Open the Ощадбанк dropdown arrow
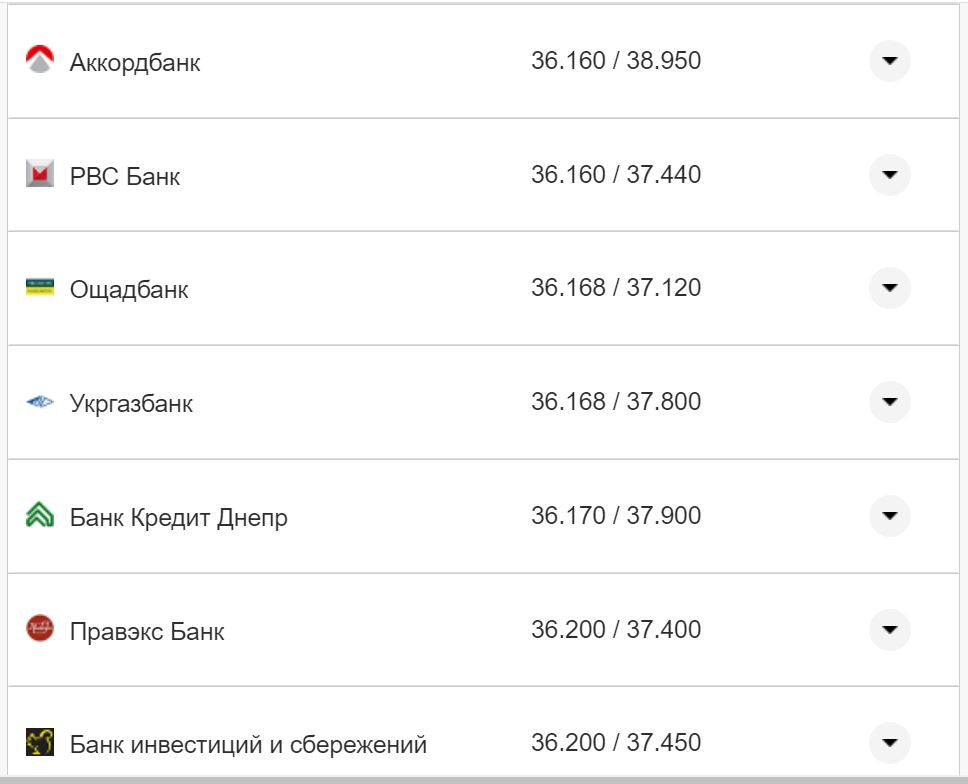The height and width of the screenshot is (784, 968). (x=889, y=288)
